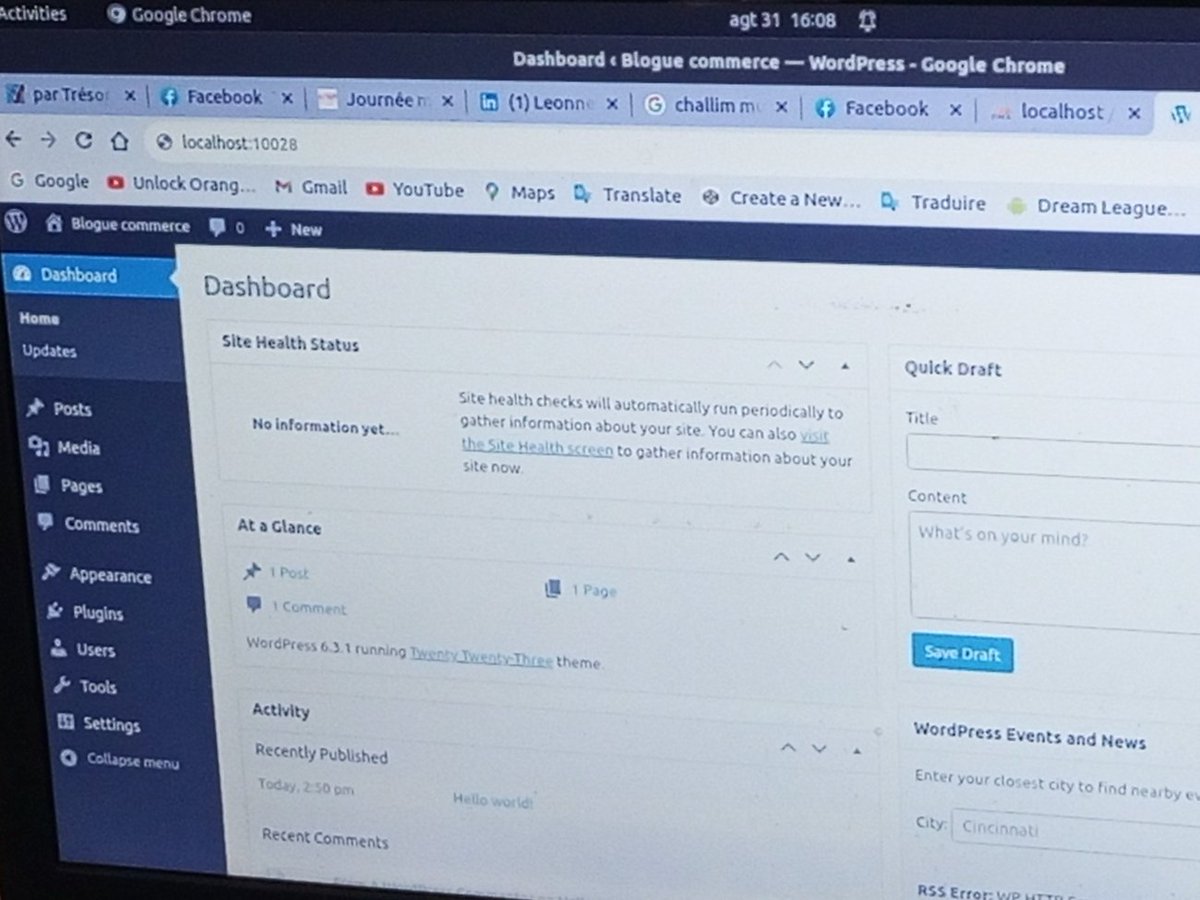The image size is (1200, 900).
Task: Move At a Glance panel down
Action: (x=812, y=557)
